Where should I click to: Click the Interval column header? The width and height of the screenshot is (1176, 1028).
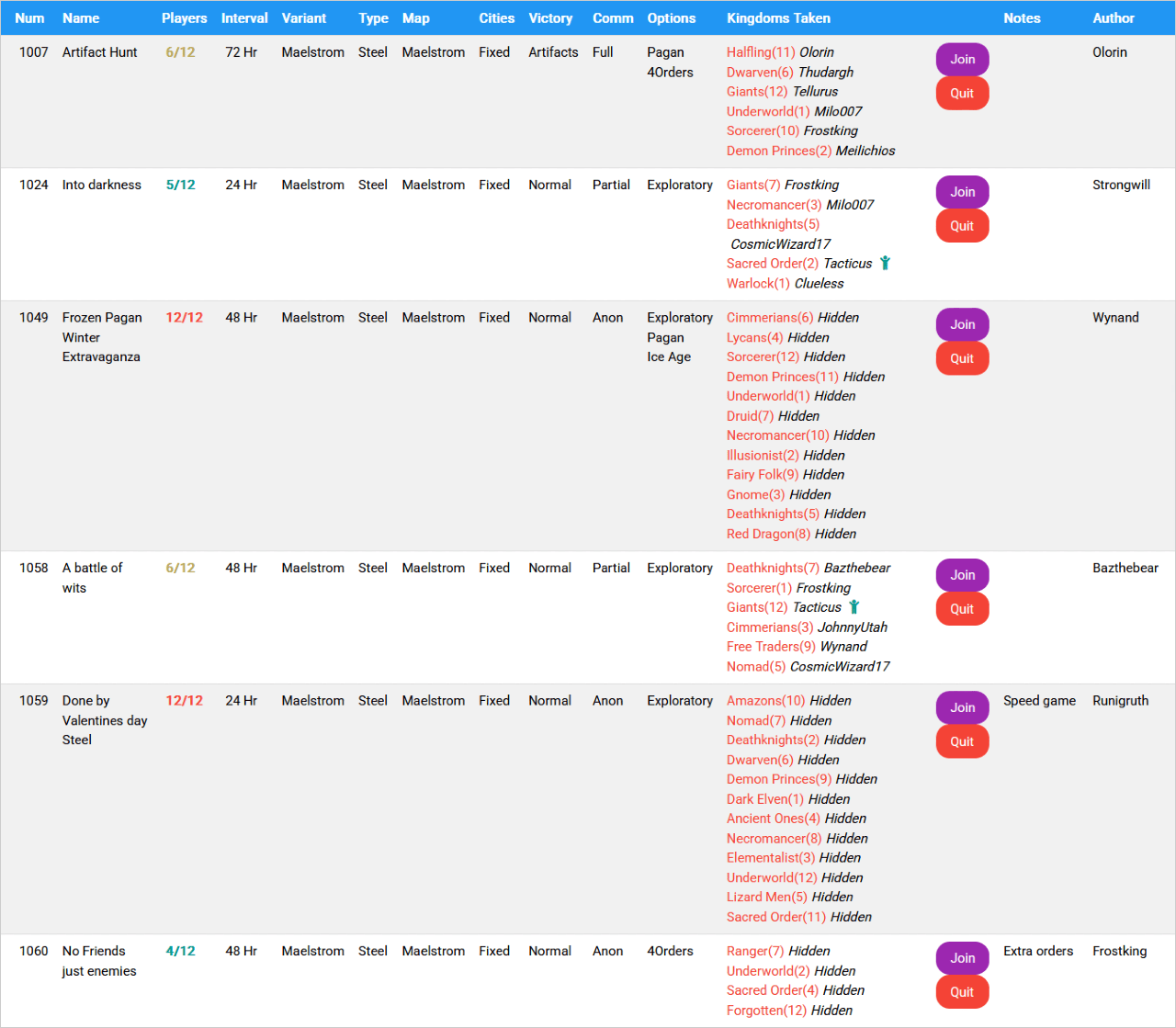point(244,18)
